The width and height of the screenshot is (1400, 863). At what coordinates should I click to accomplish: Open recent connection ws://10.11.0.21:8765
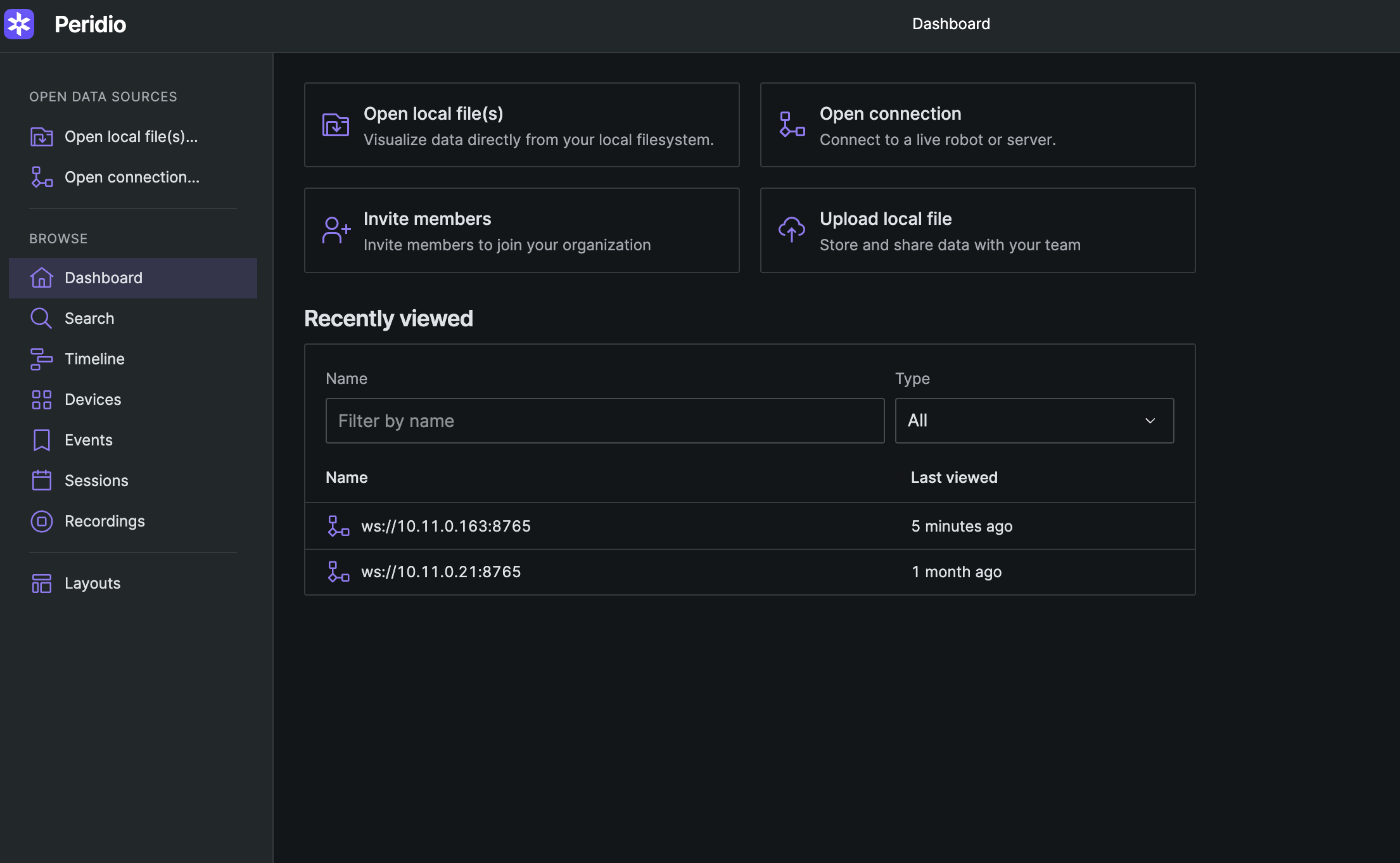(x=441, y=572)
